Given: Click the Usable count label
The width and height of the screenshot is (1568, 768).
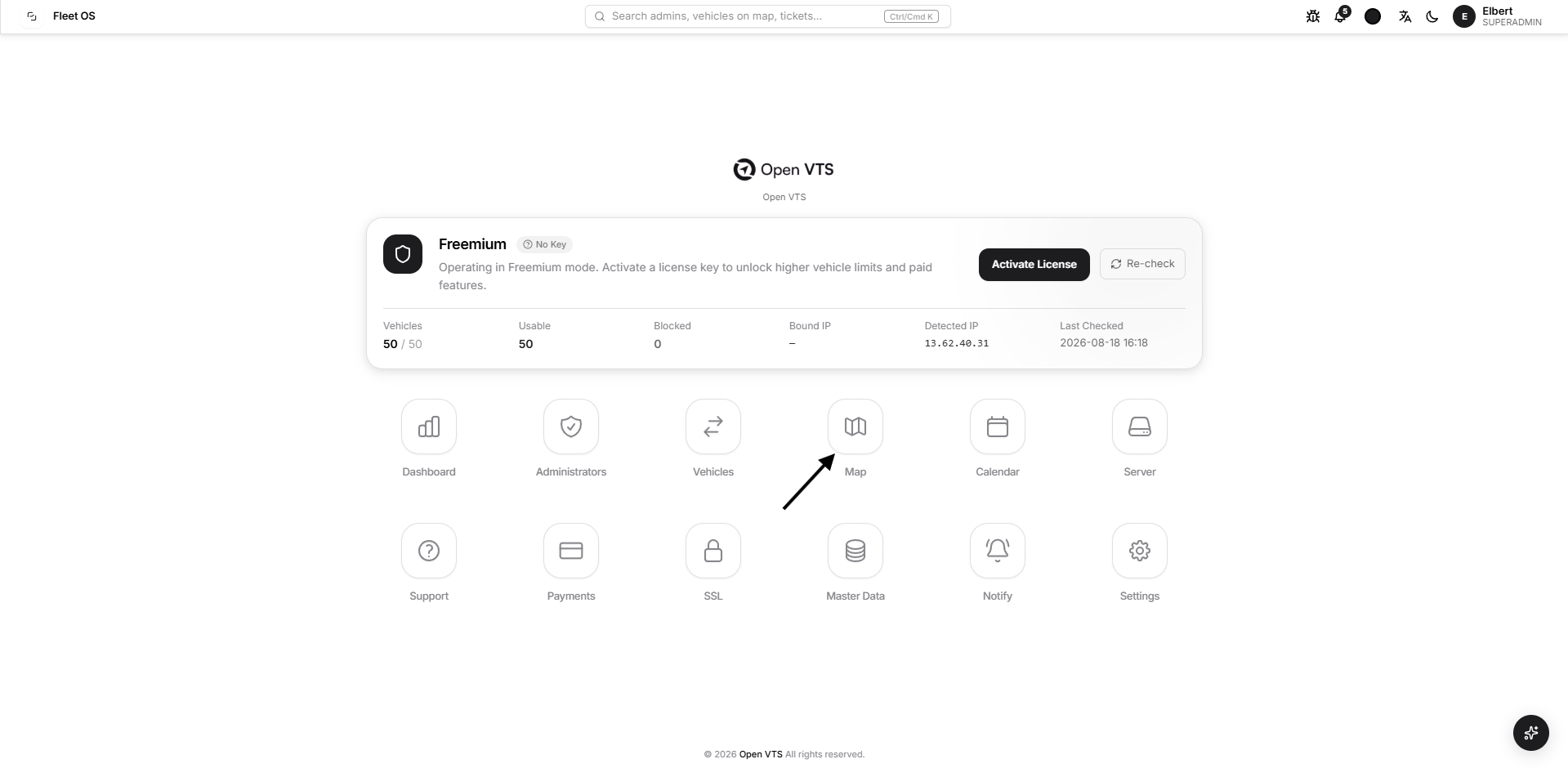Looking at the screenshot, I should (534, 326).
